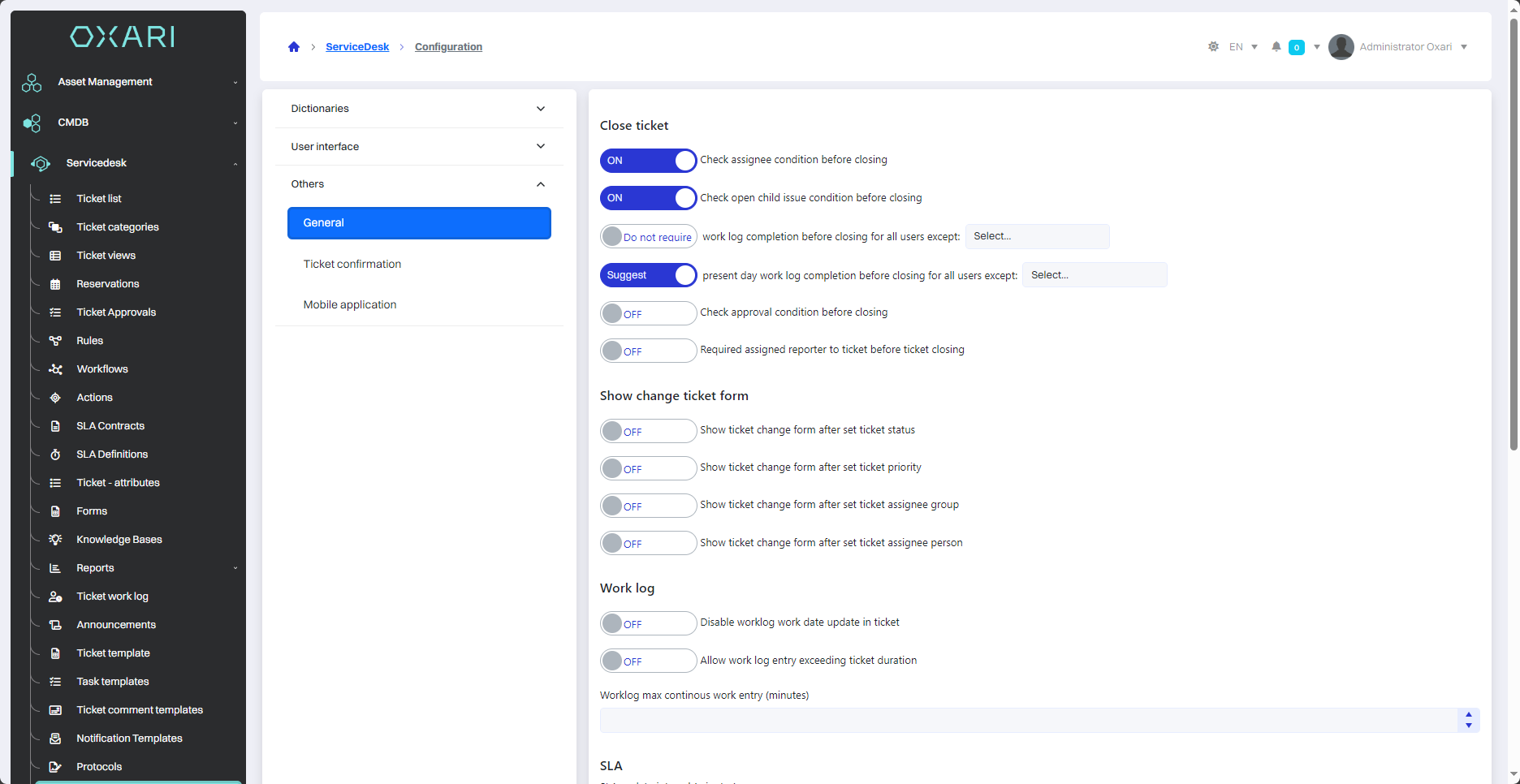Click the settings gear icon in header
The image size is (1520, 784).
1213,47
